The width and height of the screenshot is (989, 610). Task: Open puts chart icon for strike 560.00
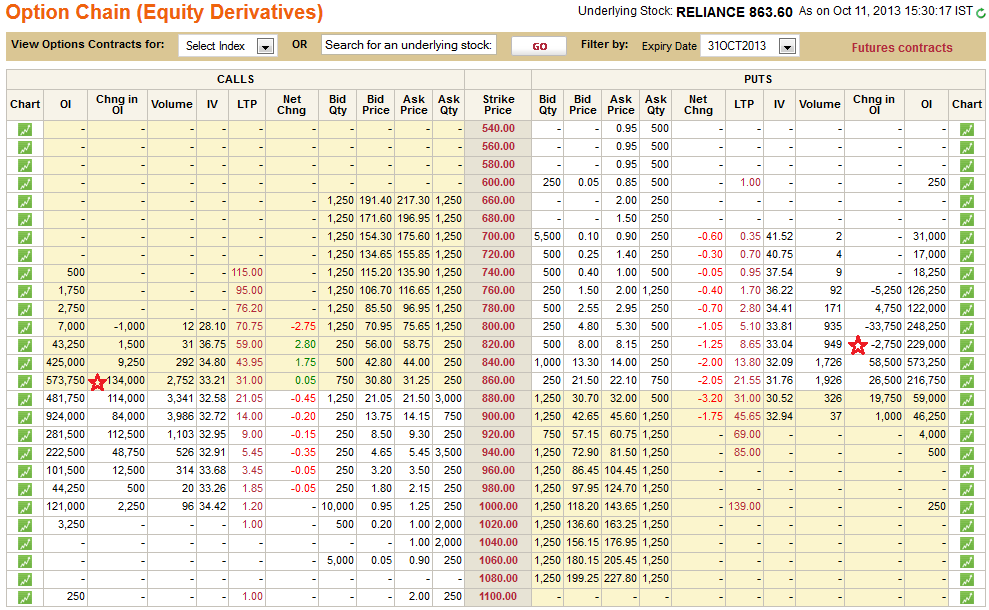[966, 148]
